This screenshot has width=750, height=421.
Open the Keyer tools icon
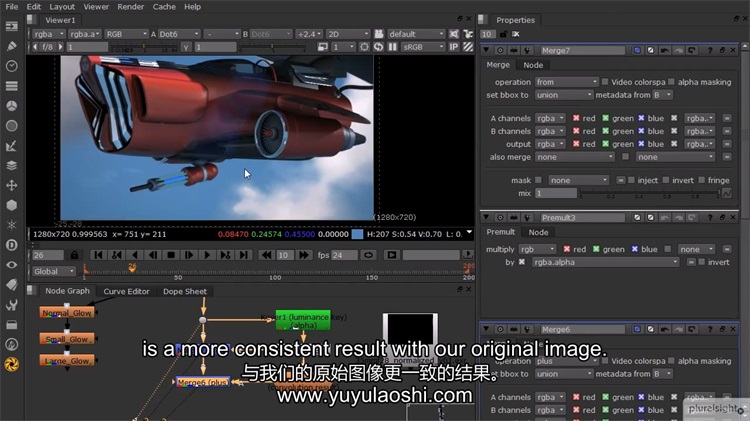[11, 146]
